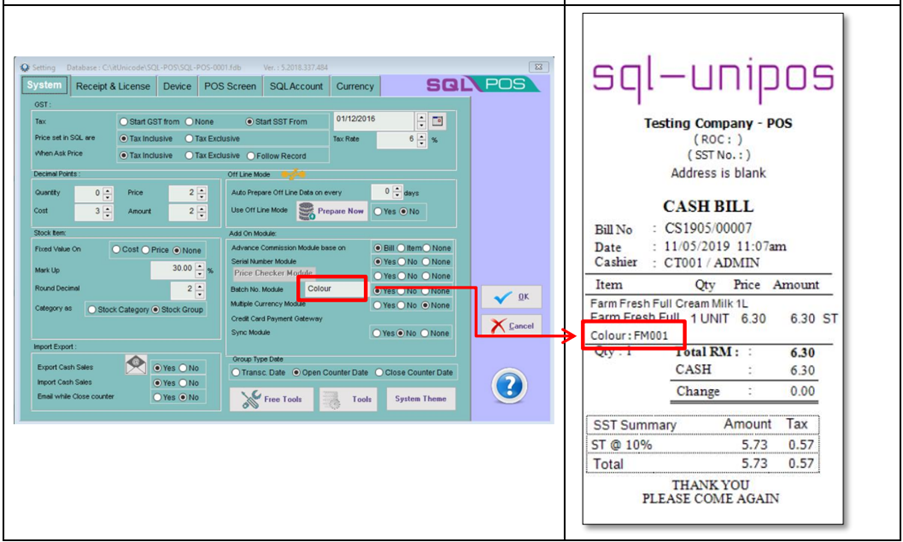Change Quantity decimal points spinner
The image size is (903, 542).
108,193
